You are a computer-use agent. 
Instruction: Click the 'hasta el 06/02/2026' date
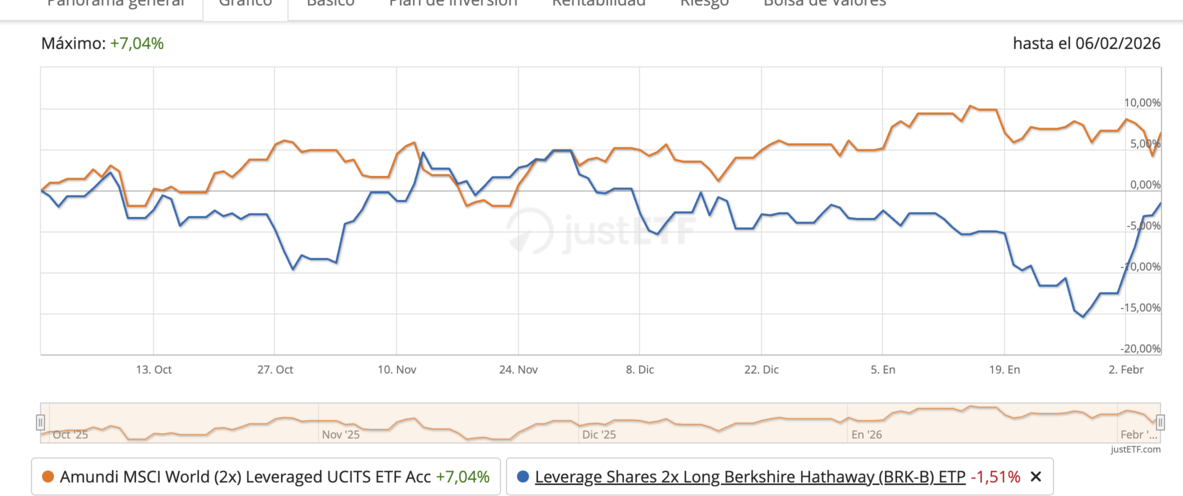pyautogui.click(x=1087, y=44)
